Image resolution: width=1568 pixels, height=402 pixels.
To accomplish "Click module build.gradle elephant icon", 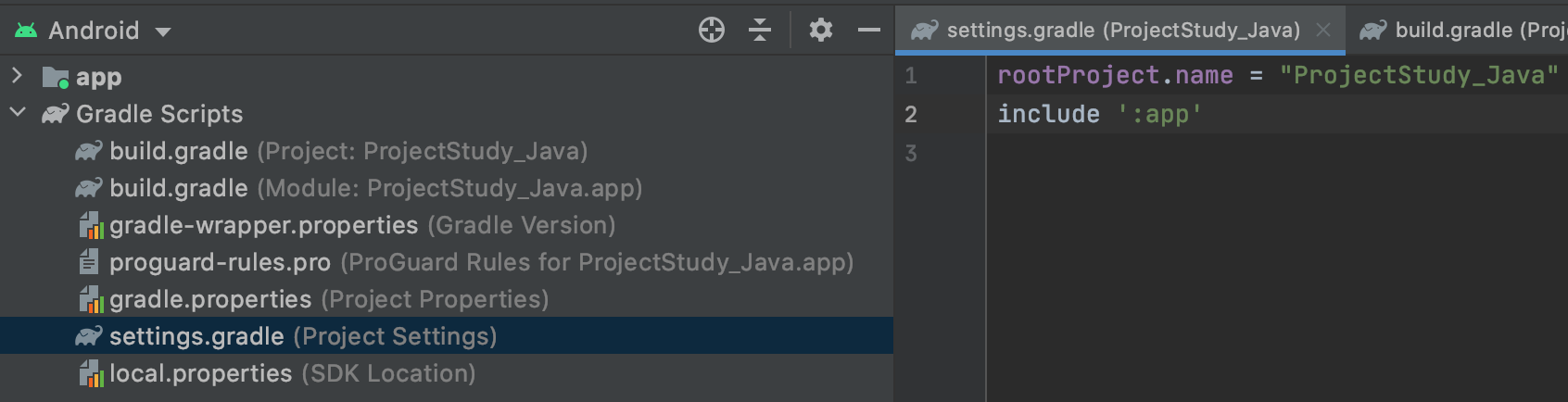I will coord(89,188).
